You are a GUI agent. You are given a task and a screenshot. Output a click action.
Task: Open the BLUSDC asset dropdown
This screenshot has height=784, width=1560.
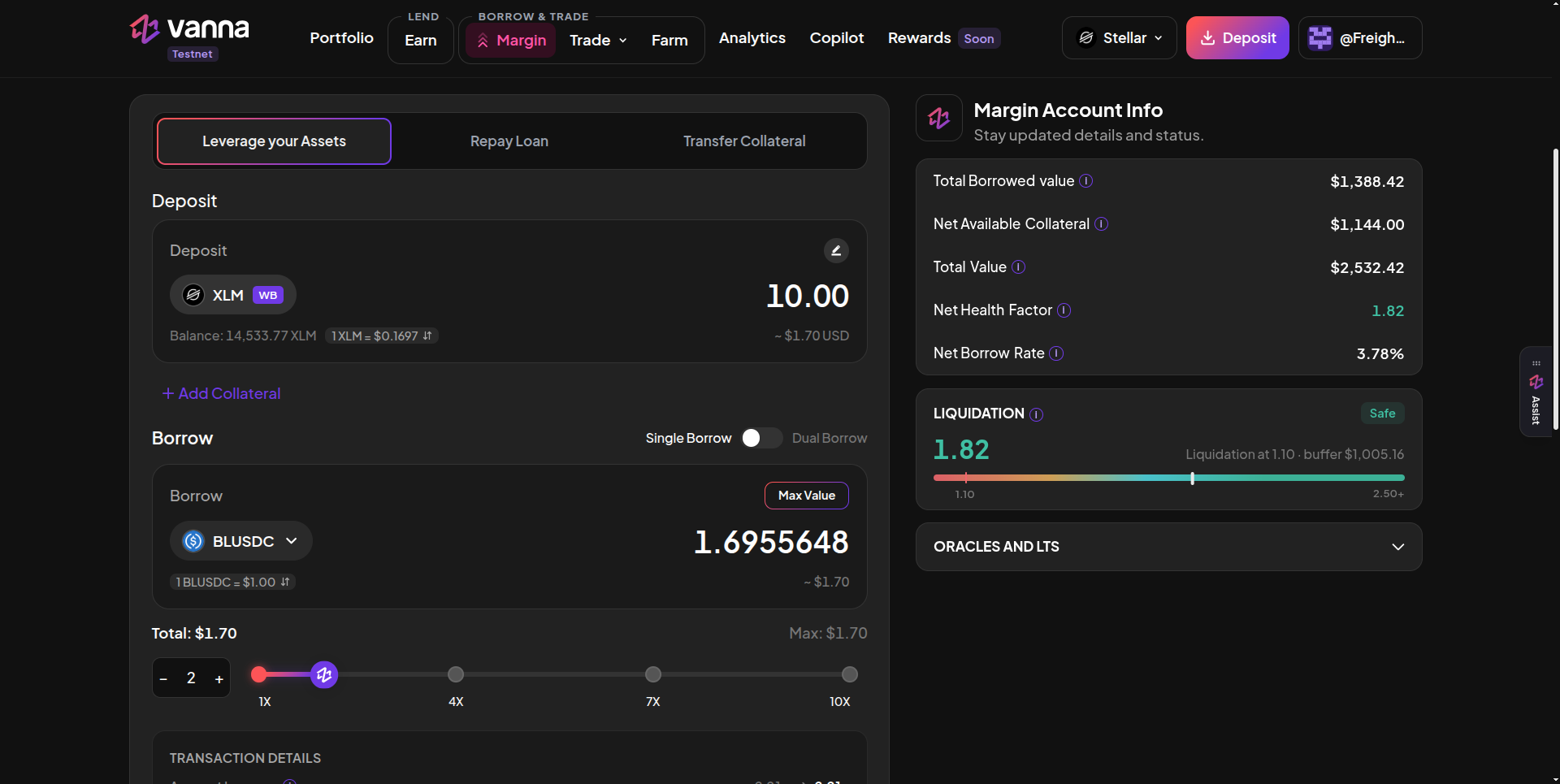pos(240,541)
